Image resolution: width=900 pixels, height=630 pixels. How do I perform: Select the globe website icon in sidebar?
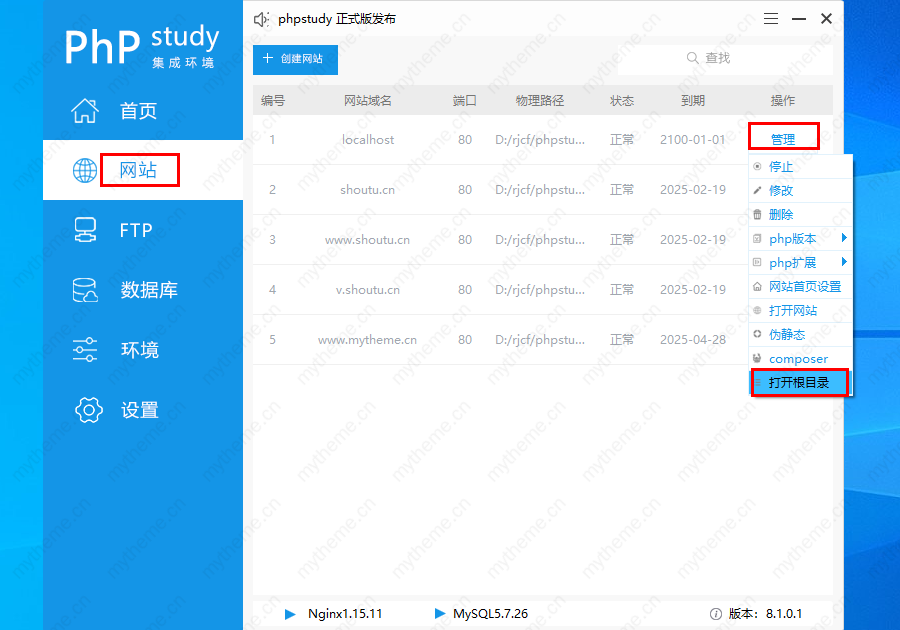click(85, 170)
